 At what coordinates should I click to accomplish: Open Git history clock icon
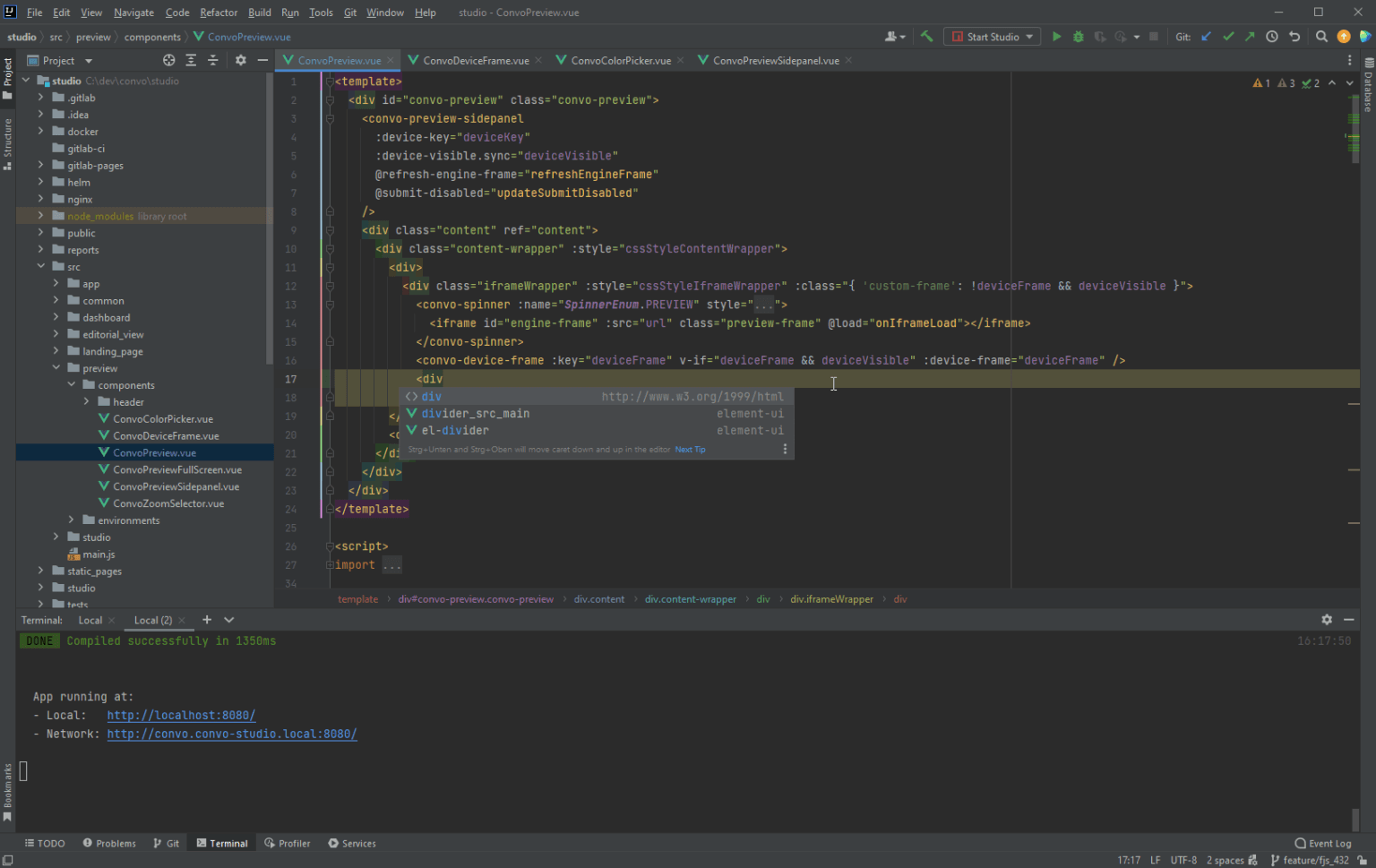(x=1272, y=37)
